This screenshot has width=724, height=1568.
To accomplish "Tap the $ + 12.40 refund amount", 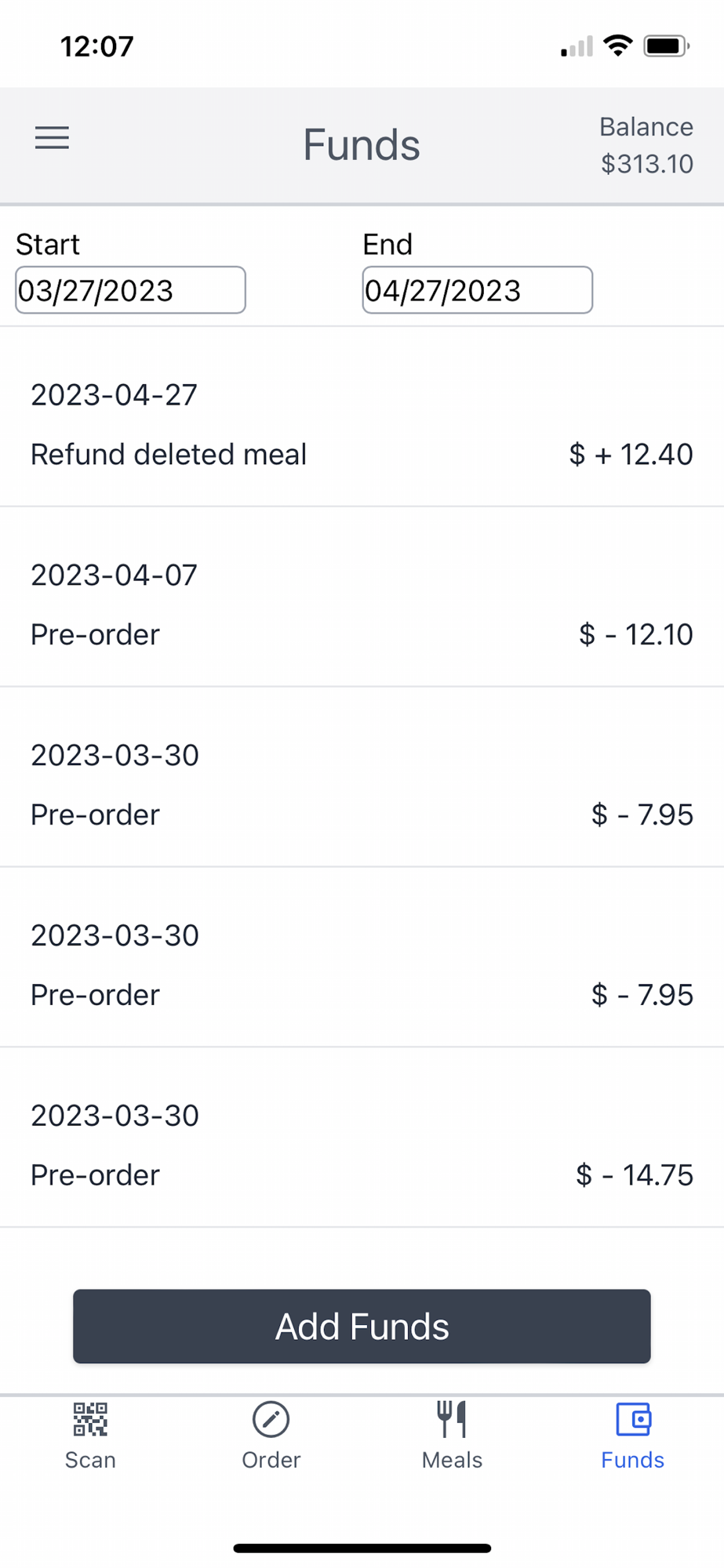I will pos(631,455).
